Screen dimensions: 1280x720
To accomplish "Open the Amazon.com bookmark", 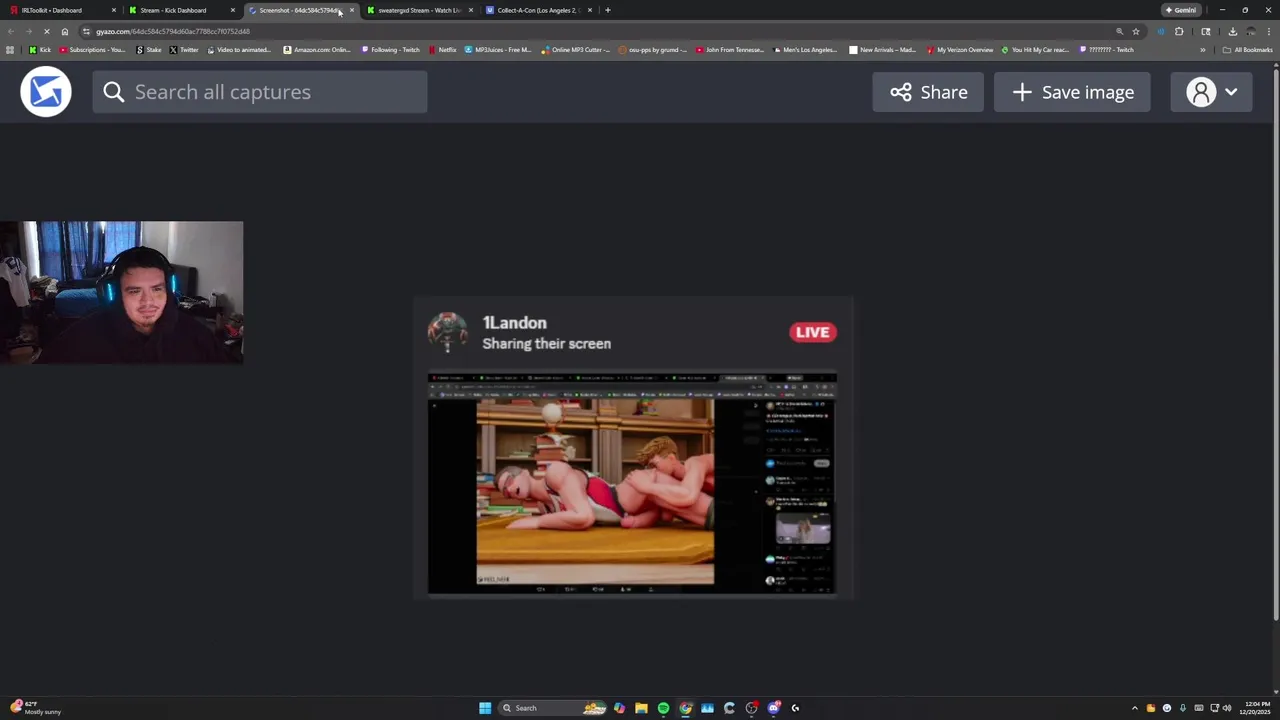I will [x=317, y=50].
